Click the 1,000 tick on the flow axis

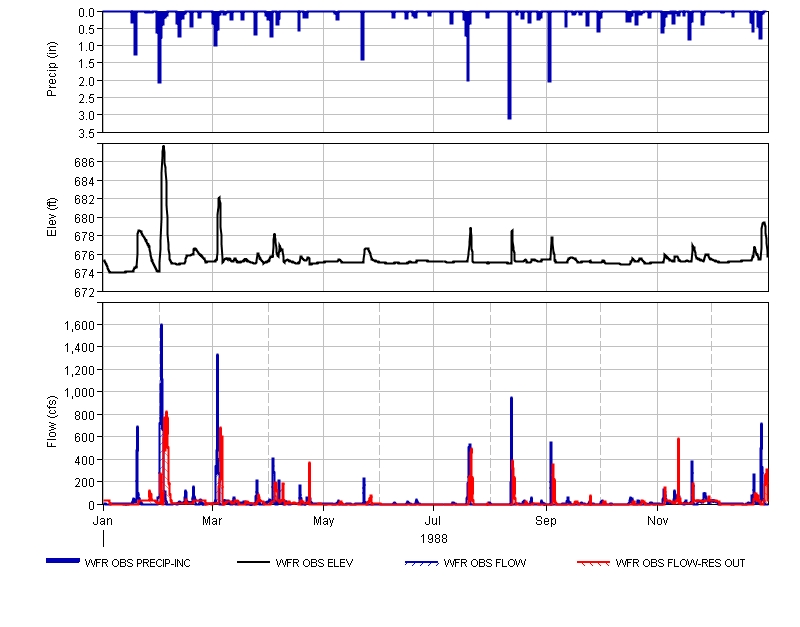80,392
